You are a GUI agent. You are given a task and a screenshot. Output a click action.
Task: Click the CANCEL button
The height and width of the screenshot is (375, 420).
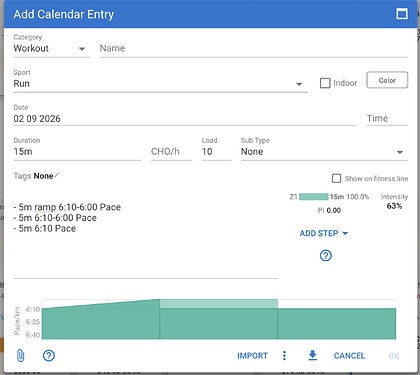pyautogui.click(x=349, y=356)
